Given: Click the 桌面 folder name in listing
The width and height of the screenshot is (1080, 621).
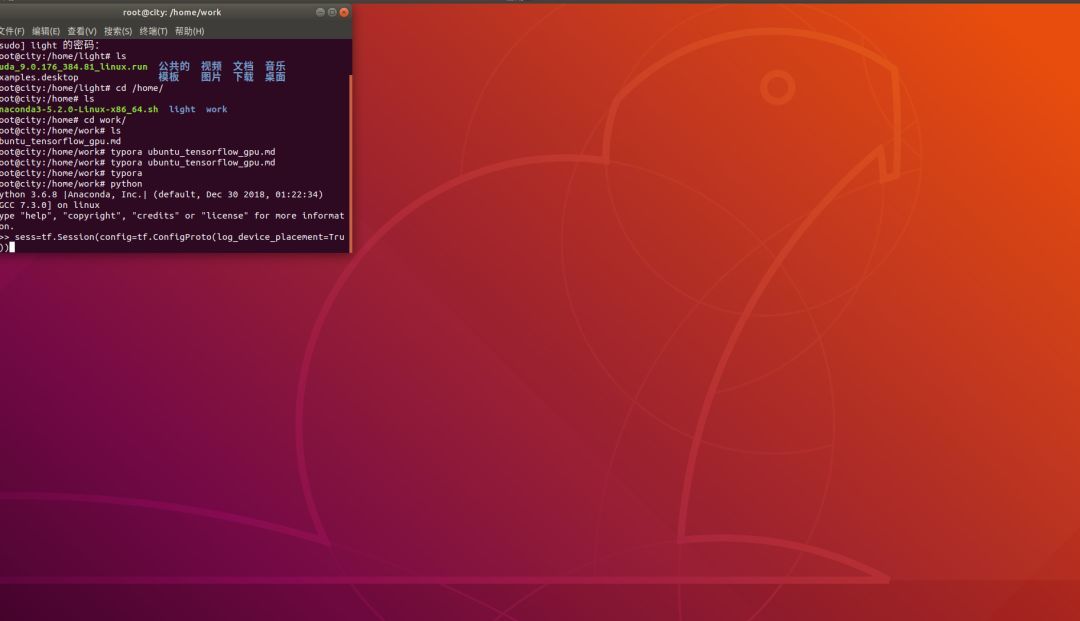Looking at the screenshot, I should tap(275, 77).
